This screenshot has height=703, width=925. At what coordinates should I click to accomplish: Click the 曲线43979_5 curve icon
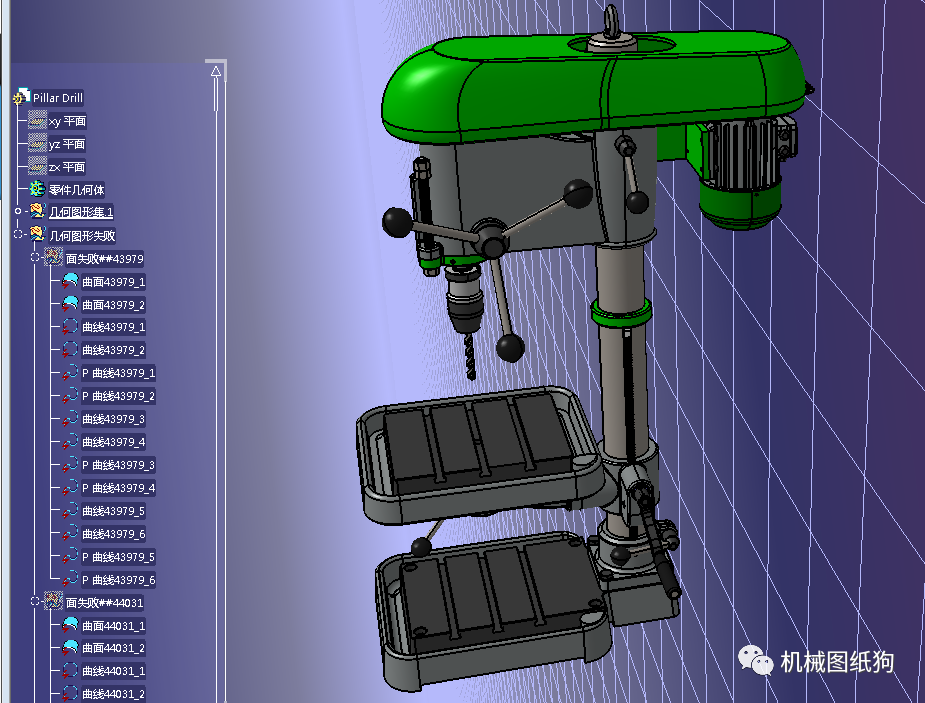70,511
